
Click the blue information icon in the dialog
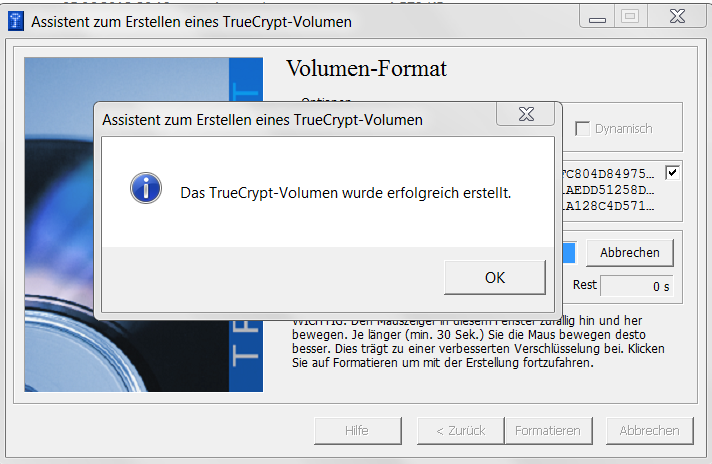coord(146,187)
